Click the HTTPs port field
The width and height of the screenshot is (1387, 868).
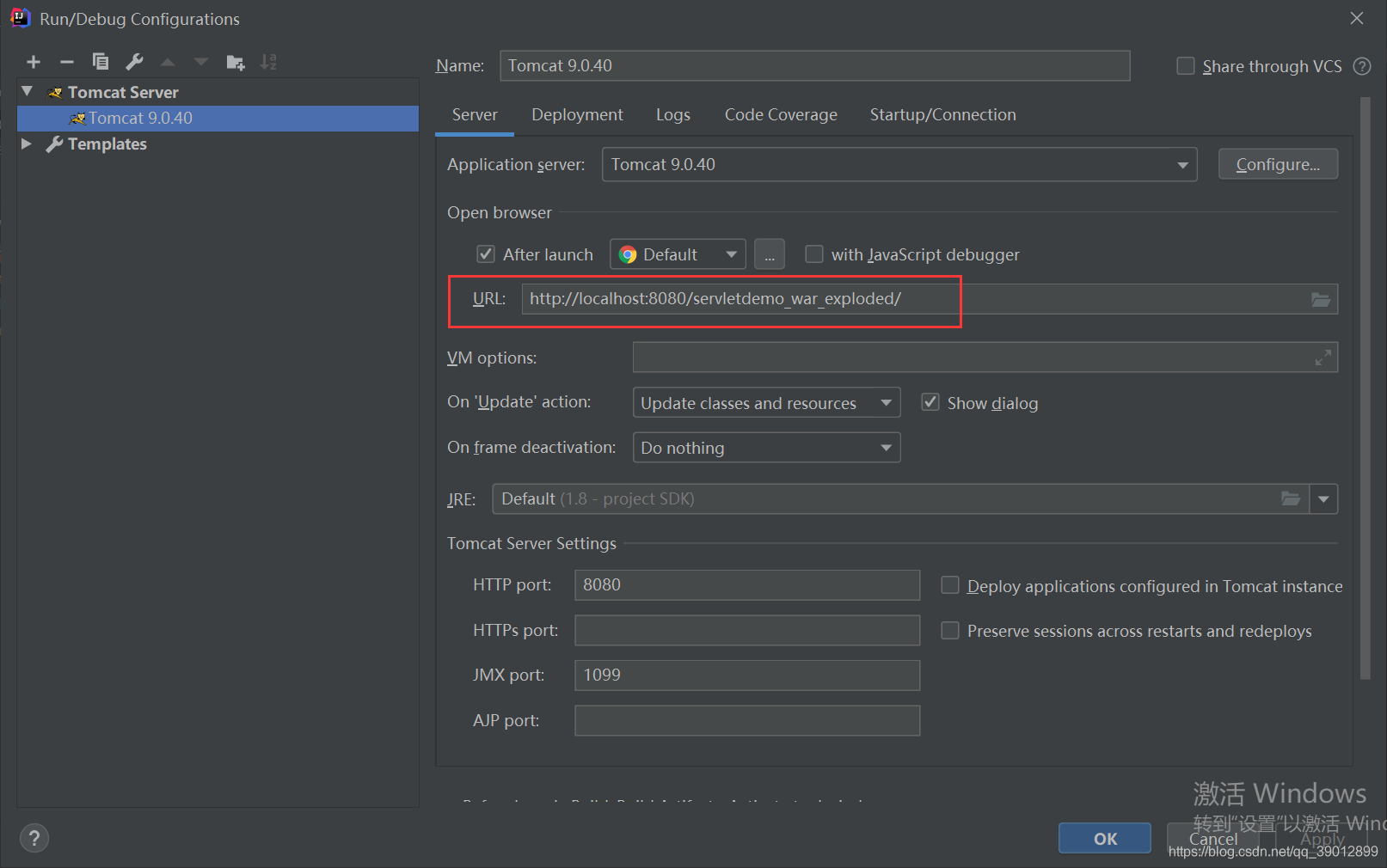click(x=747, y=630)
